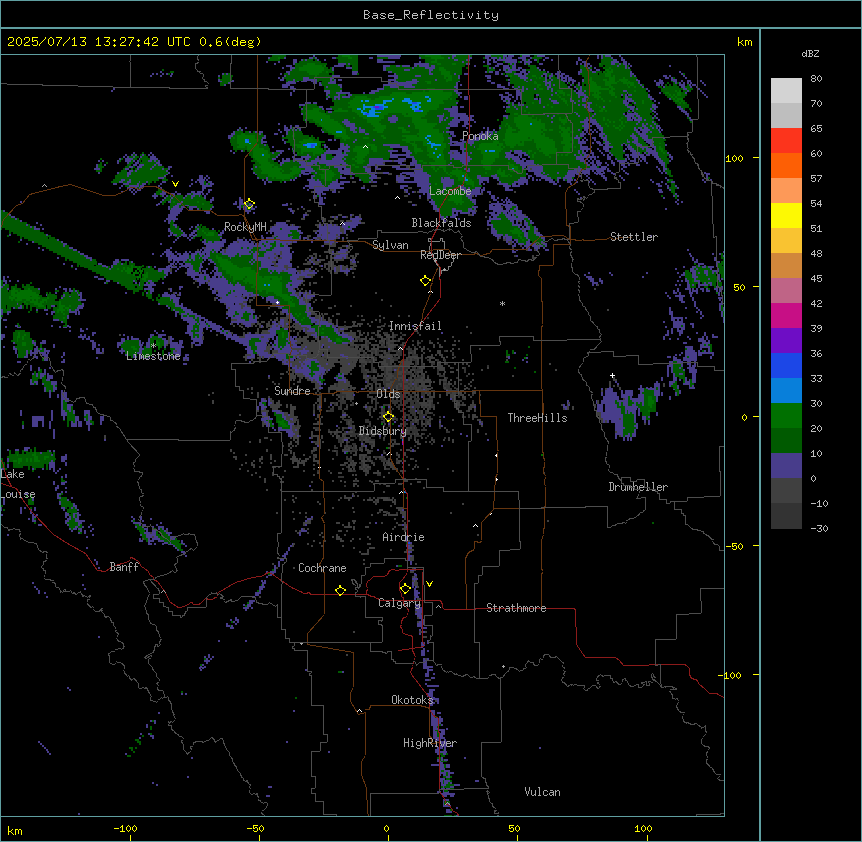Viewport: 862px width, 842px height.
Task: Click the km label at top right
Action: coord(744,42)
